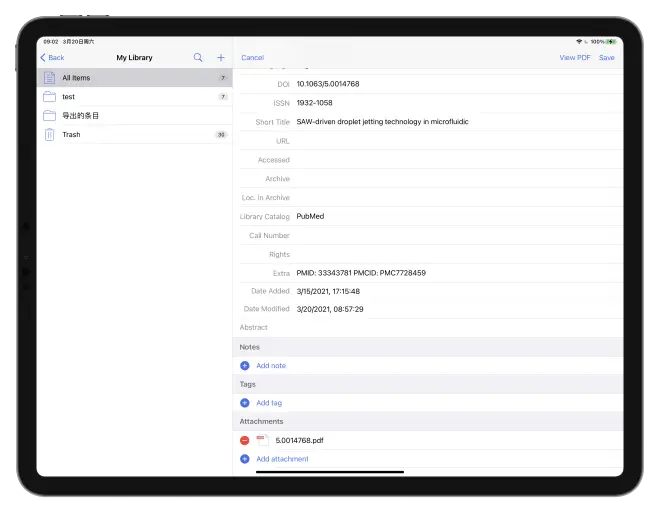The height and width of the screenshot is (513, 660).
Task: Tap the status bar clock
Action: click(x=51, y=42)
